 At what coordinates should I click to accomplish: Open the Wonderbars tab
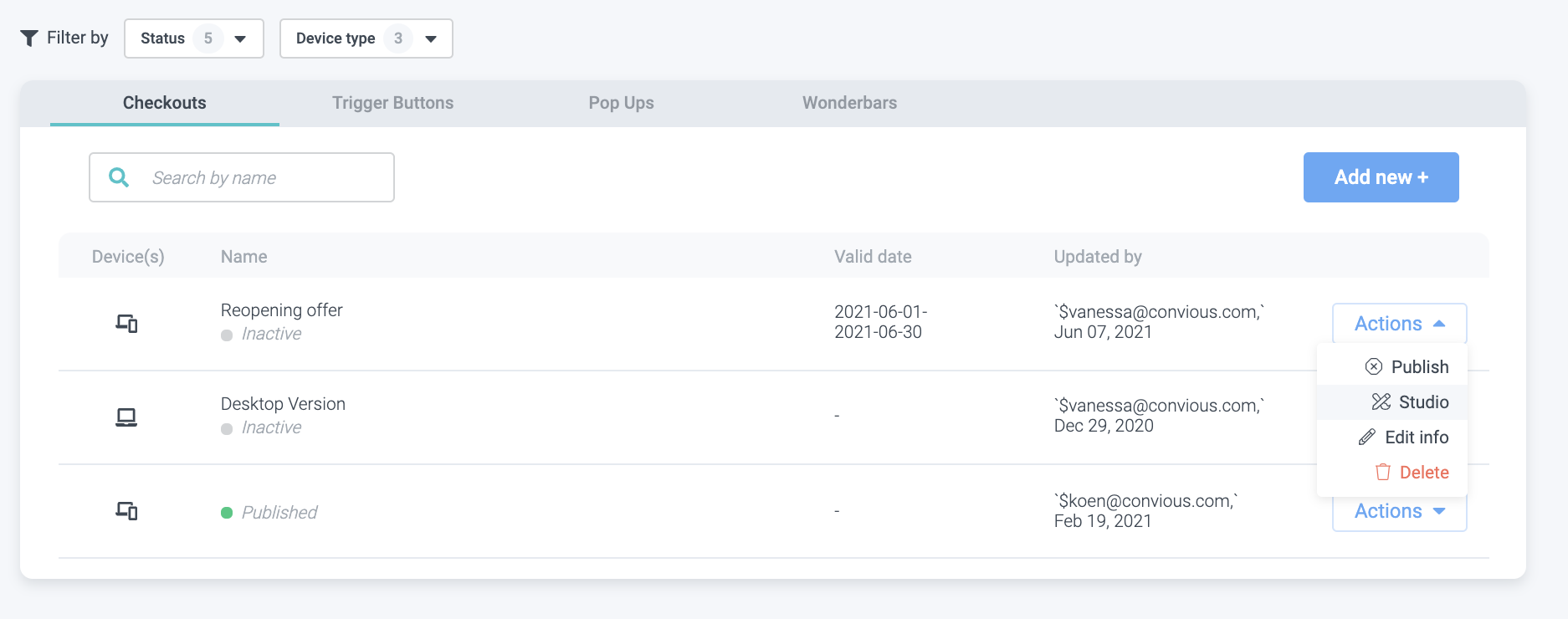point(849,103)
